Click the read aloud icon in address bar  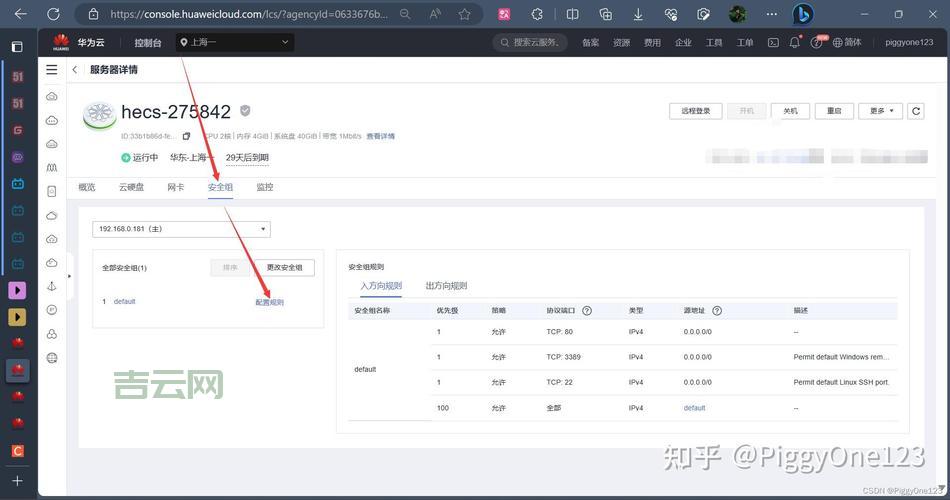click(435, 14)
